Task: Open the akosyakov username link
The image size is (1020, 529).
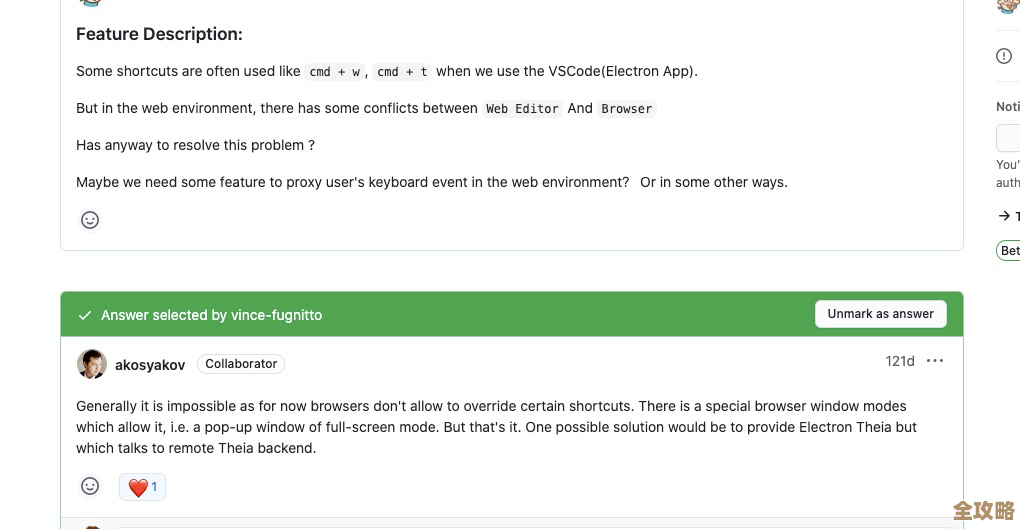Action: [150, 365]
